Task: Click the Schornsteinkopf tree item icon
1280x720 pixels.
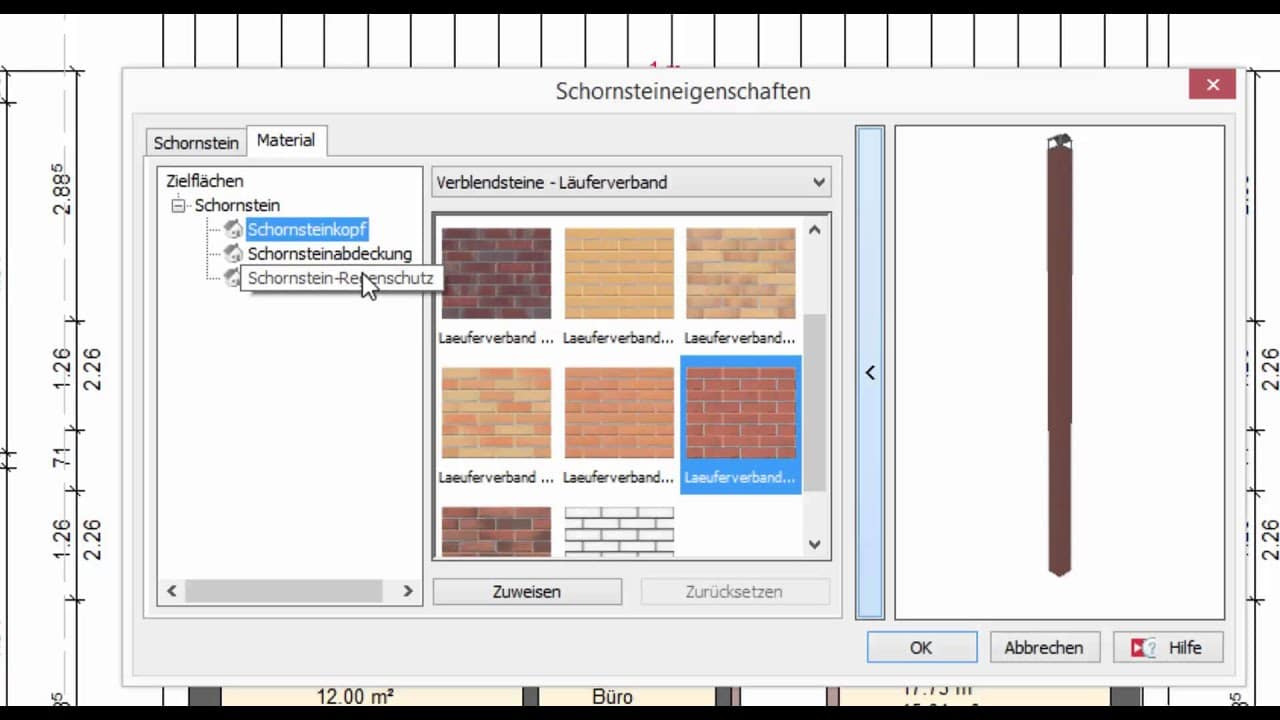Action: (x=233, y=230)
